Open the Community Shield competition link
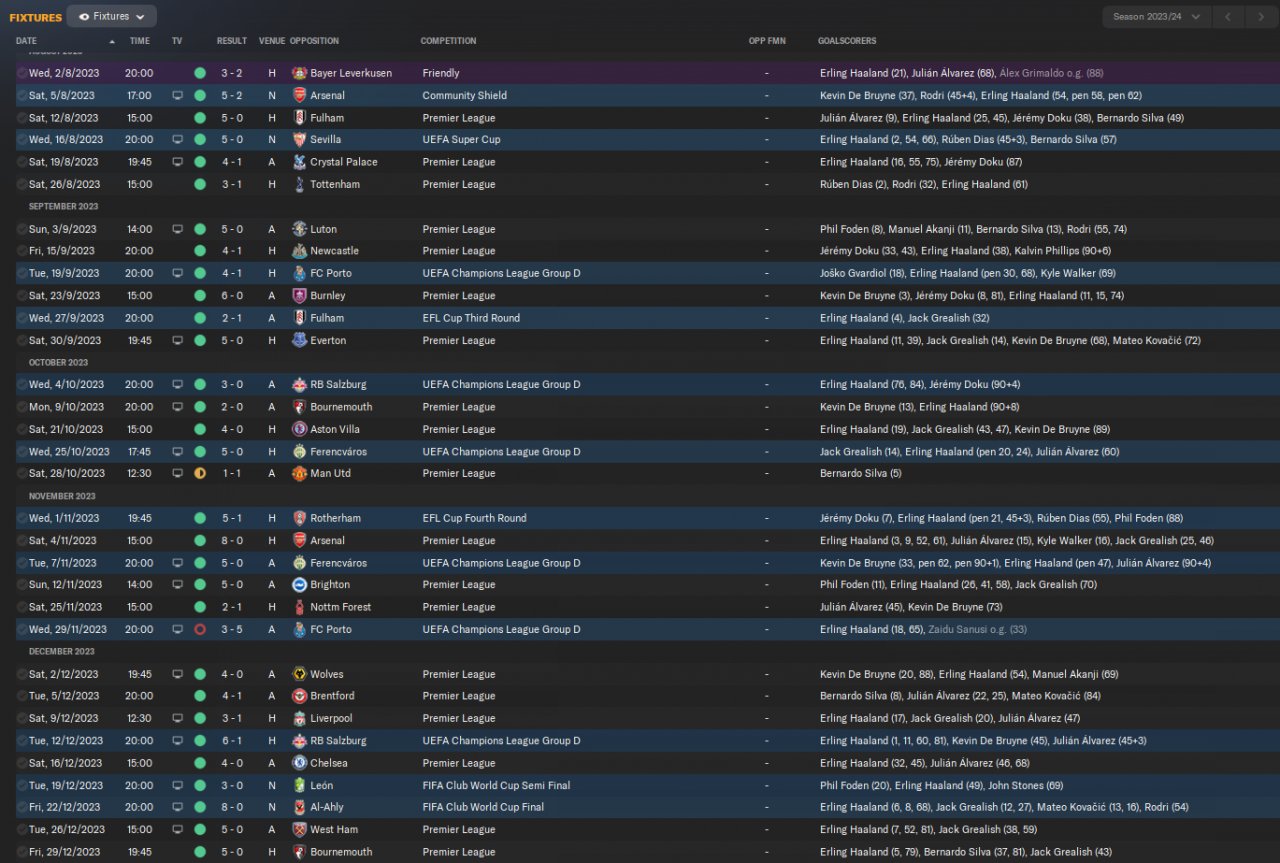The width and height of the screenshot is (1280, 863). [464, 96]
